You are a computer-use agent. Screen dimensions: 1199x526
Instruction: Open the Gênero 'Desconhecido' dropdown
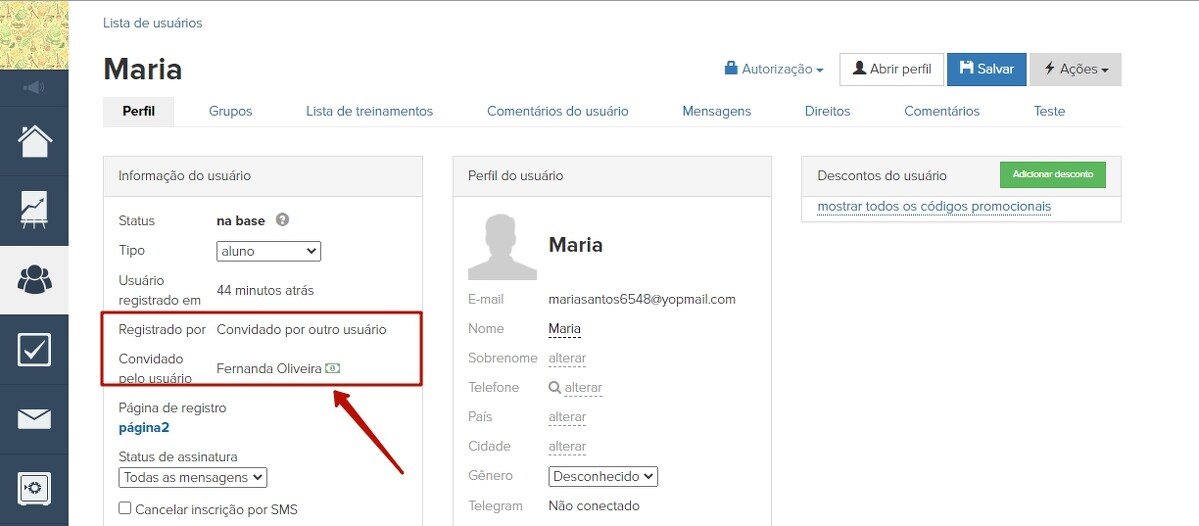point(602,477)
